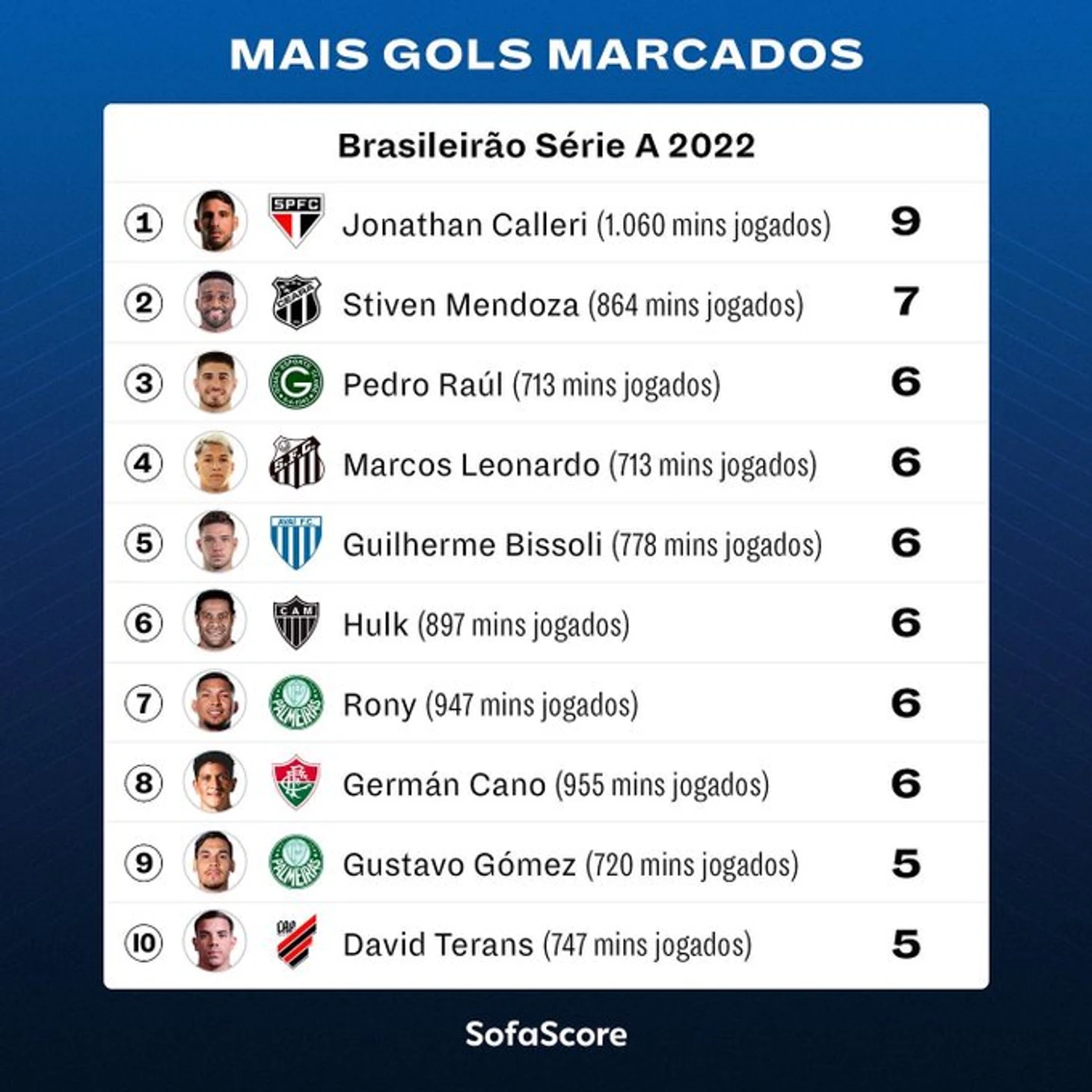Click the CAP Athletico Paranaense logo
The image size is (1092, 1092).
pyautogui.click(x=296, y=942)
